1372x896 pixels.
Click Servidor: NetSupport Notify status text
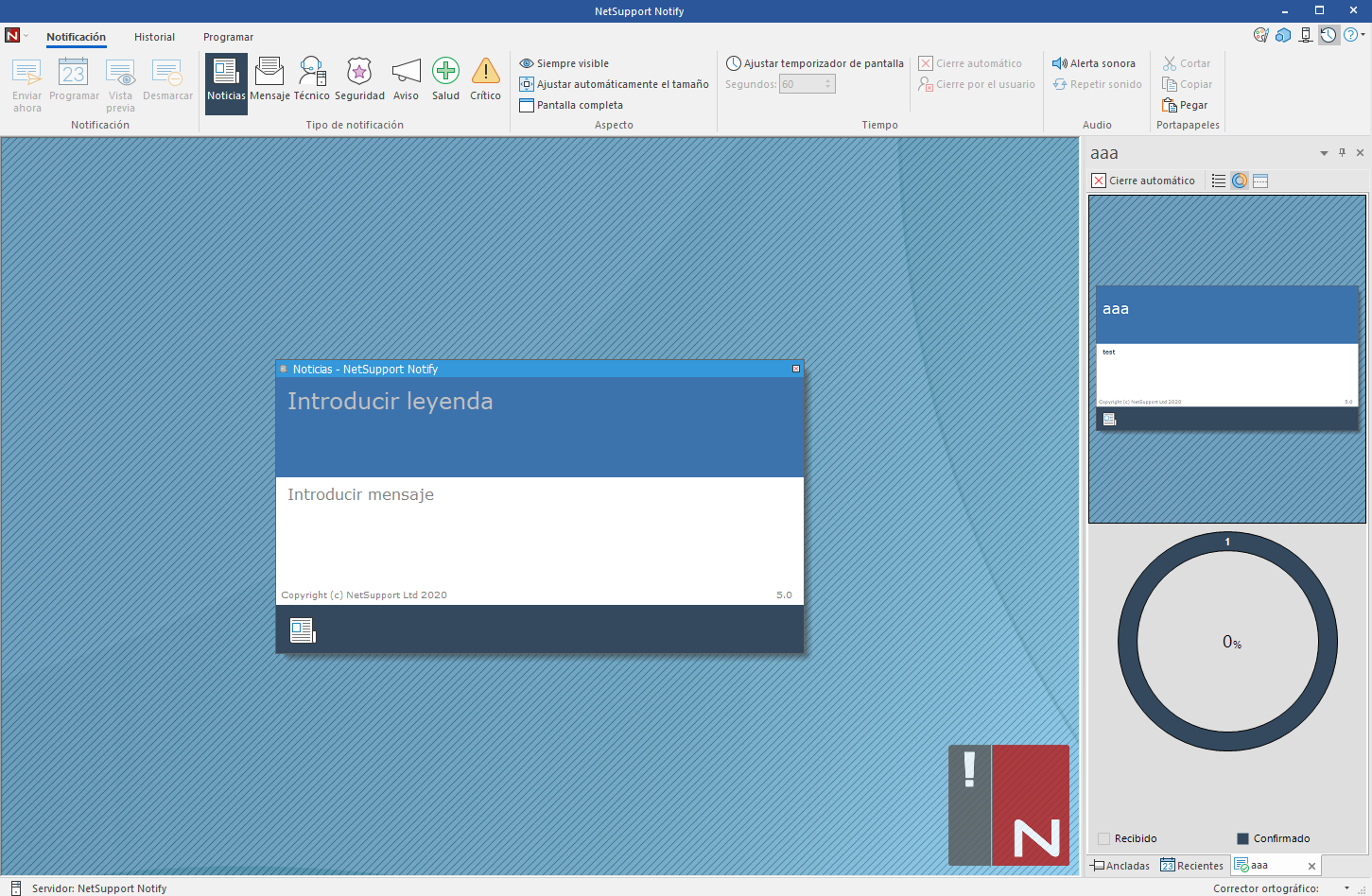[99, 888]
